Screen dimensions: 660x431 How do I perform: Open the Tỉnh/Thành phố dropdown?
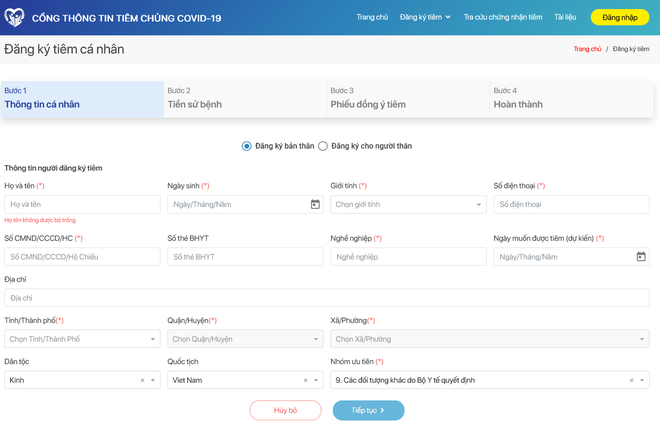(x=153, y=339)
